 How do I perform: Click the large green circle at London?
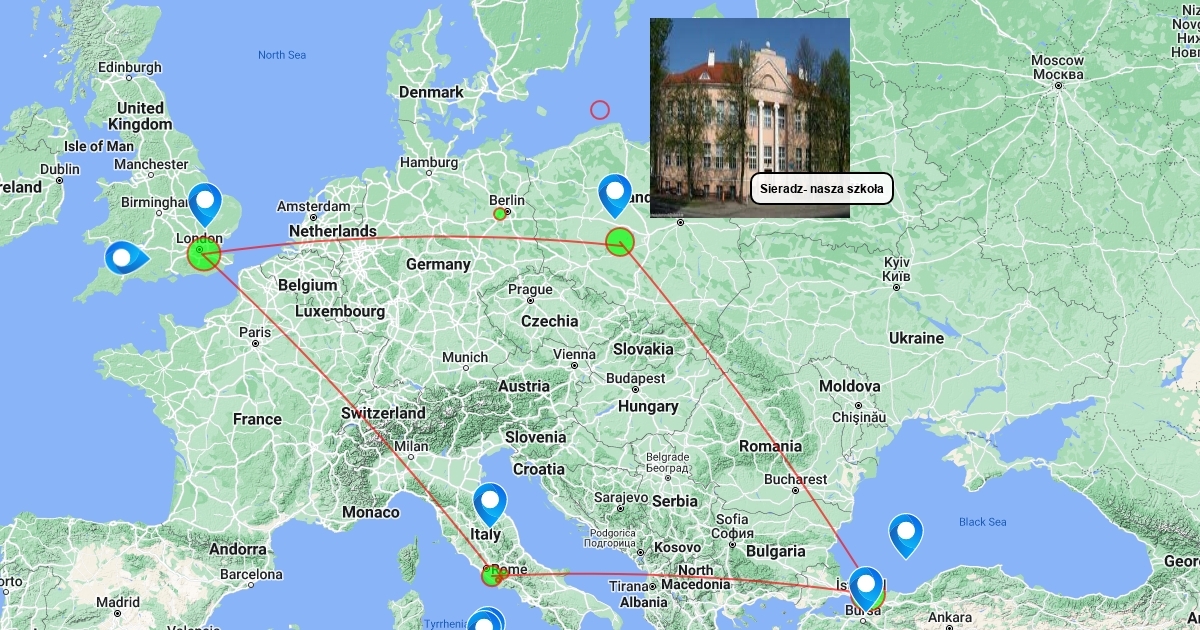click(x=203, y=255)
